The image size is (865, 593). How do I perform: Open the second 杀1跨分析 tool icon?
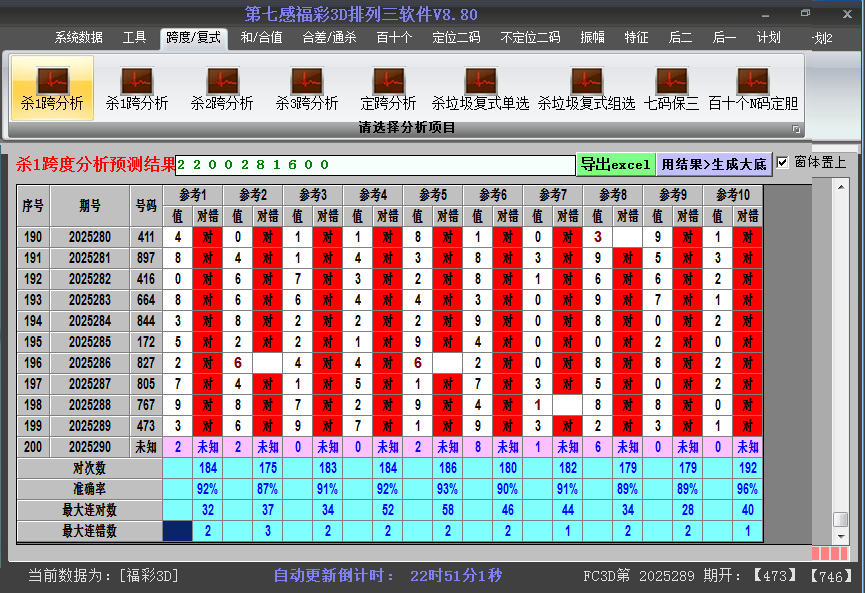point(135,88)
